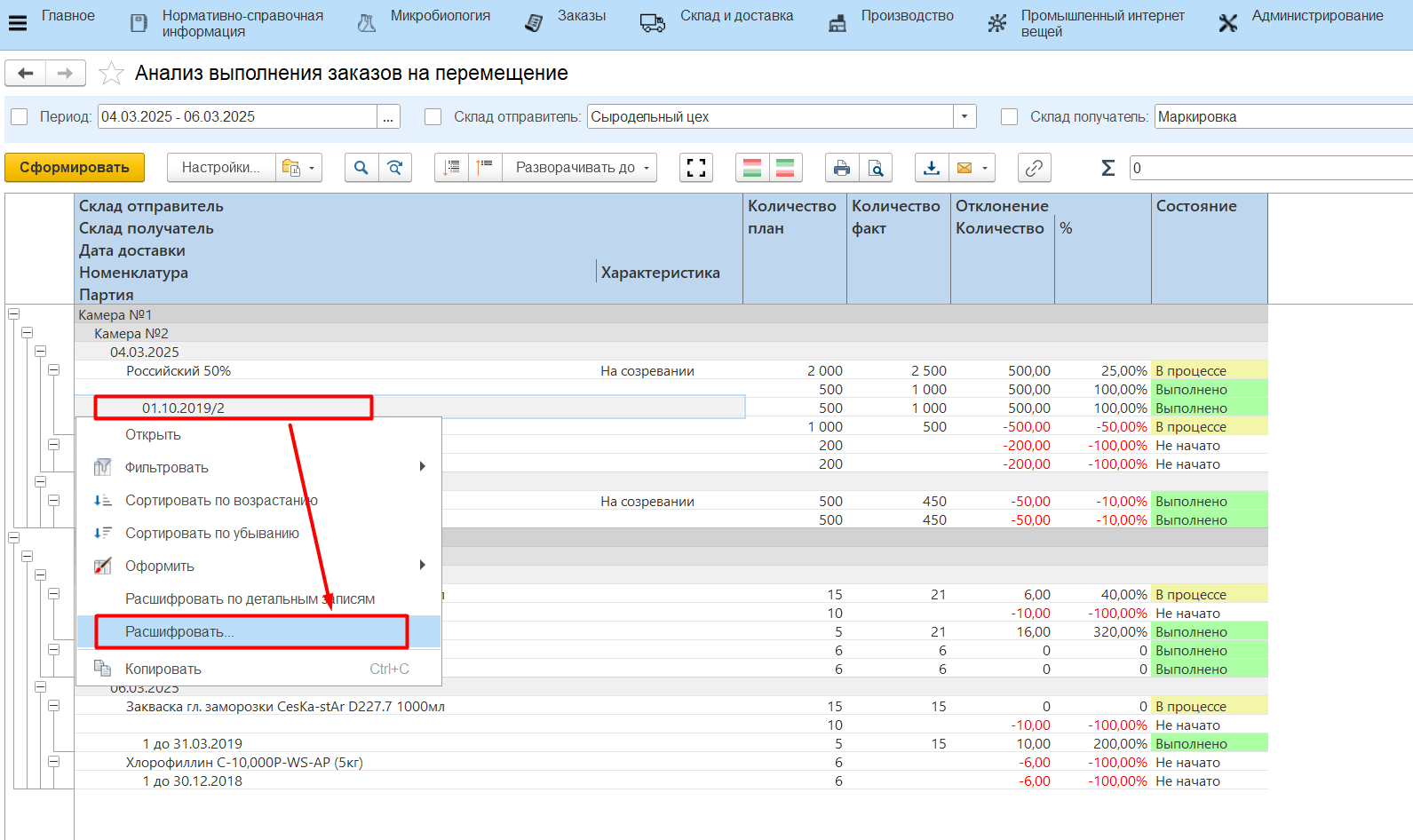Image resolution: width=1413 pixels, height=840 pixels.
Task: Click the find magnifier icon
Action: (x=361, y=168)
